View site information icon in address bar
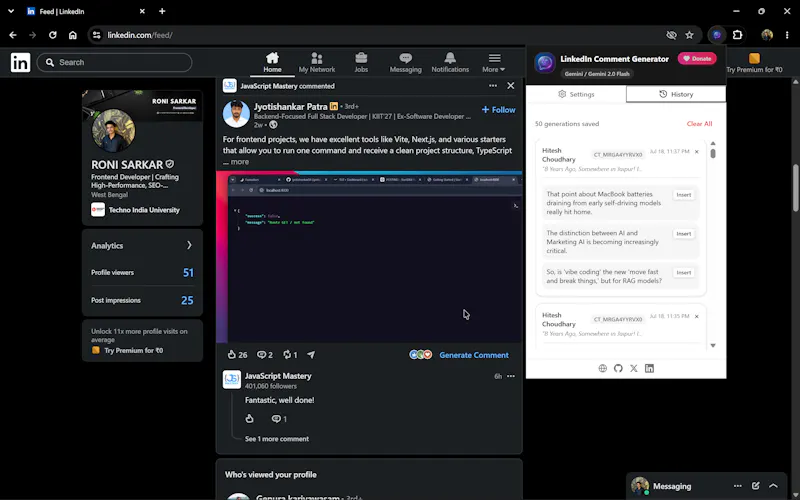The width and height of the screenshot is (800, 500). click(x=96, y=35)
